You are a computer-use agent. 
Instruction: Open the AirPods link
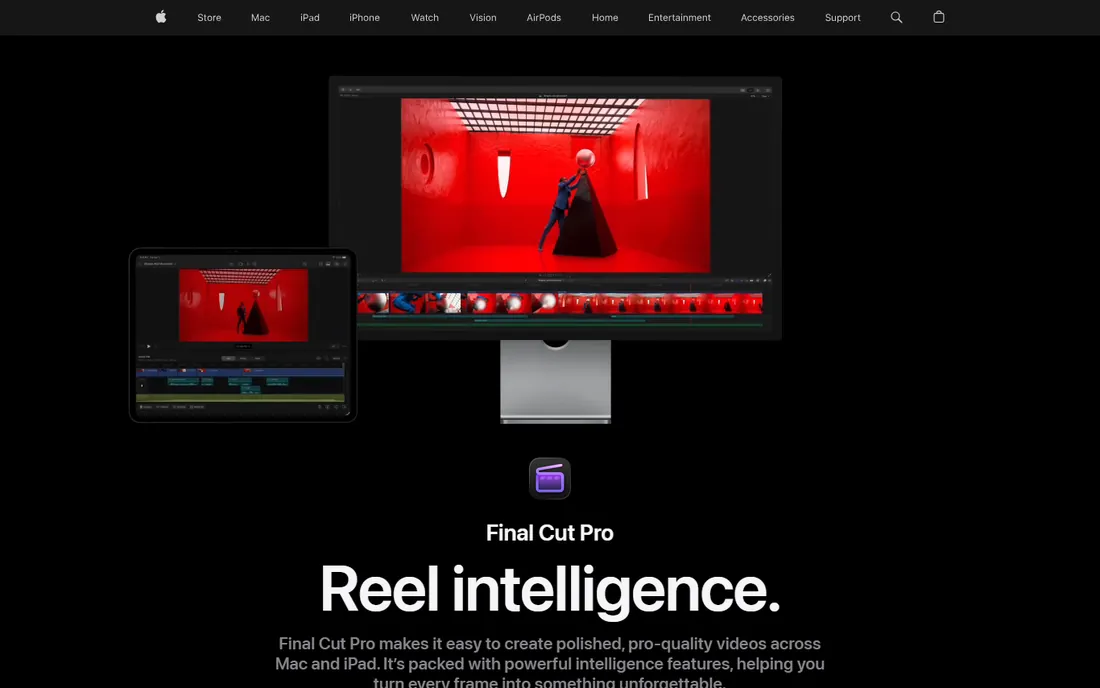(x=544, y=18)
